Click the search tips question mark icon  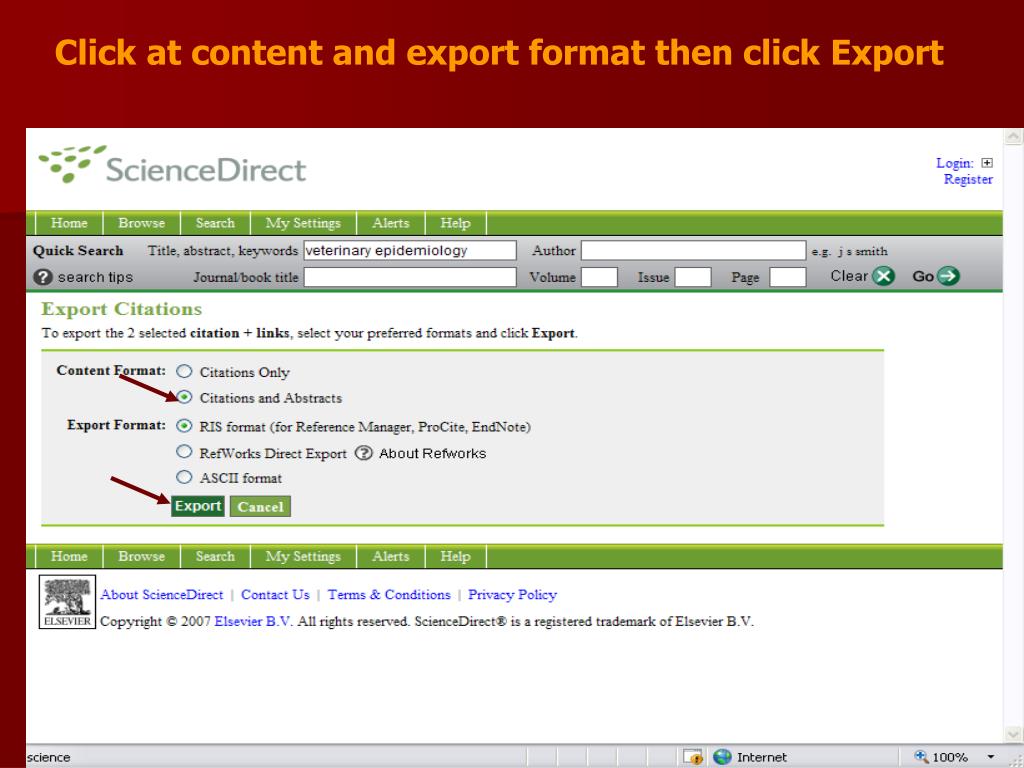(x=42, y=277)
